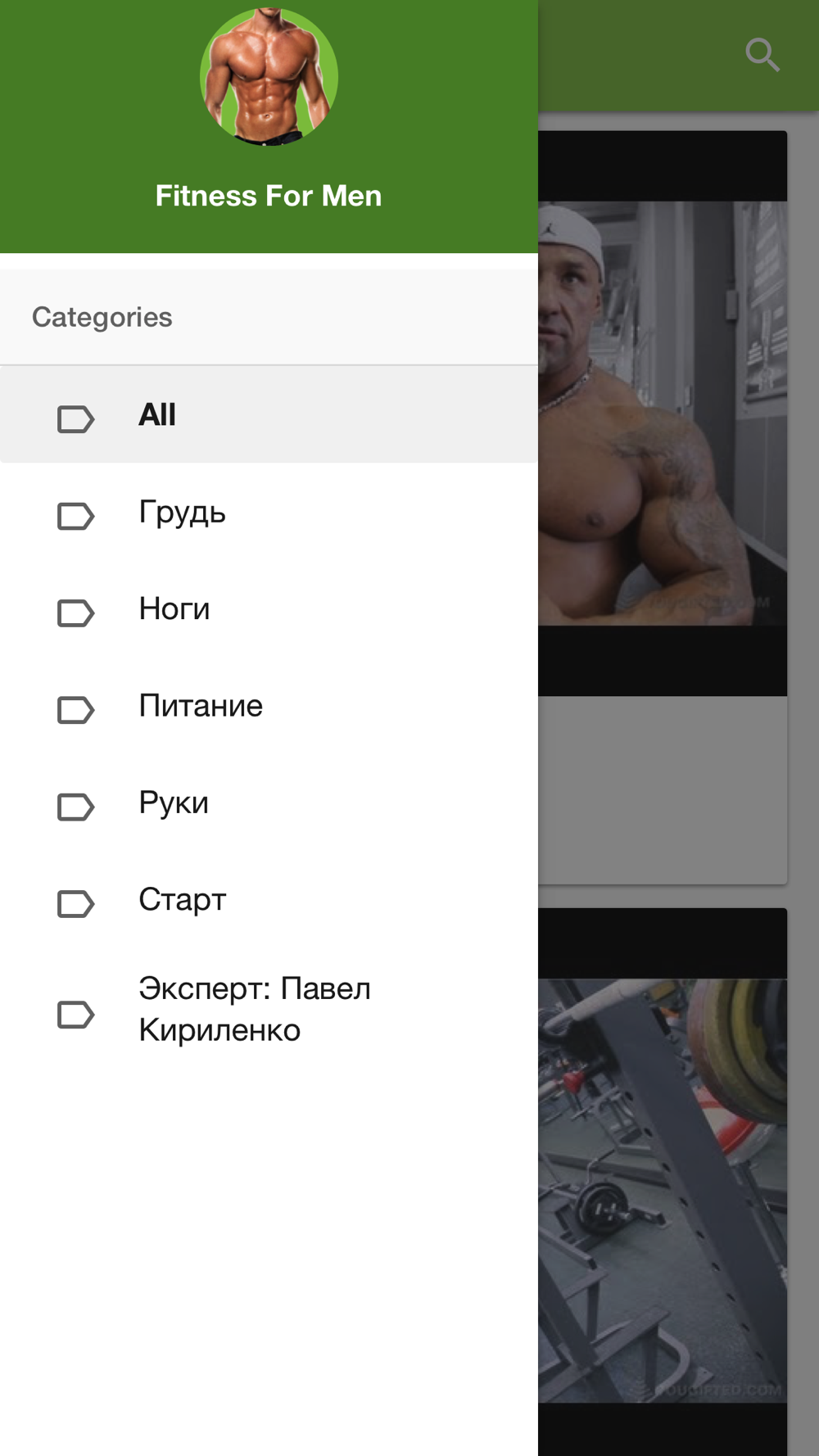Screen dimensions: 819x1456
Task: Open the Грудь category
Action: (269, 512)
